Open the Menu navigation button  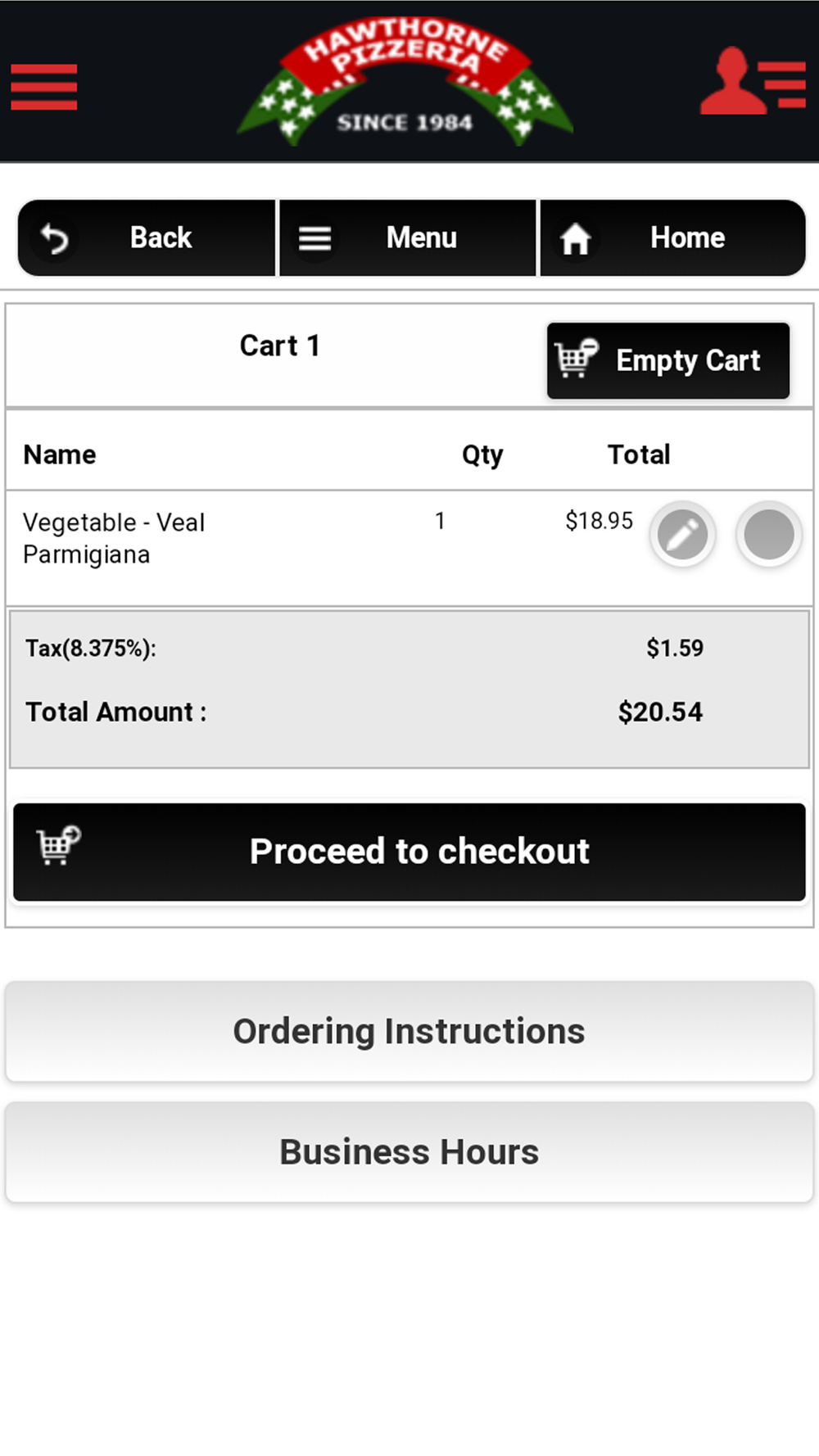[408, 238]
